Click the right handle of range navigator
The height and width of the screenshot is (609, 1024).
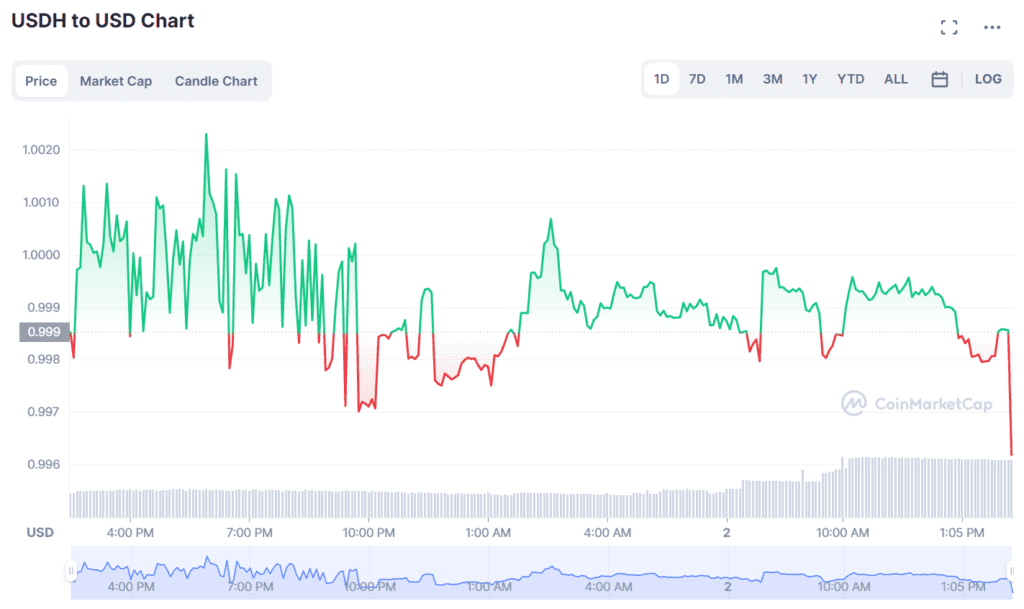[x=1012, y=571]
